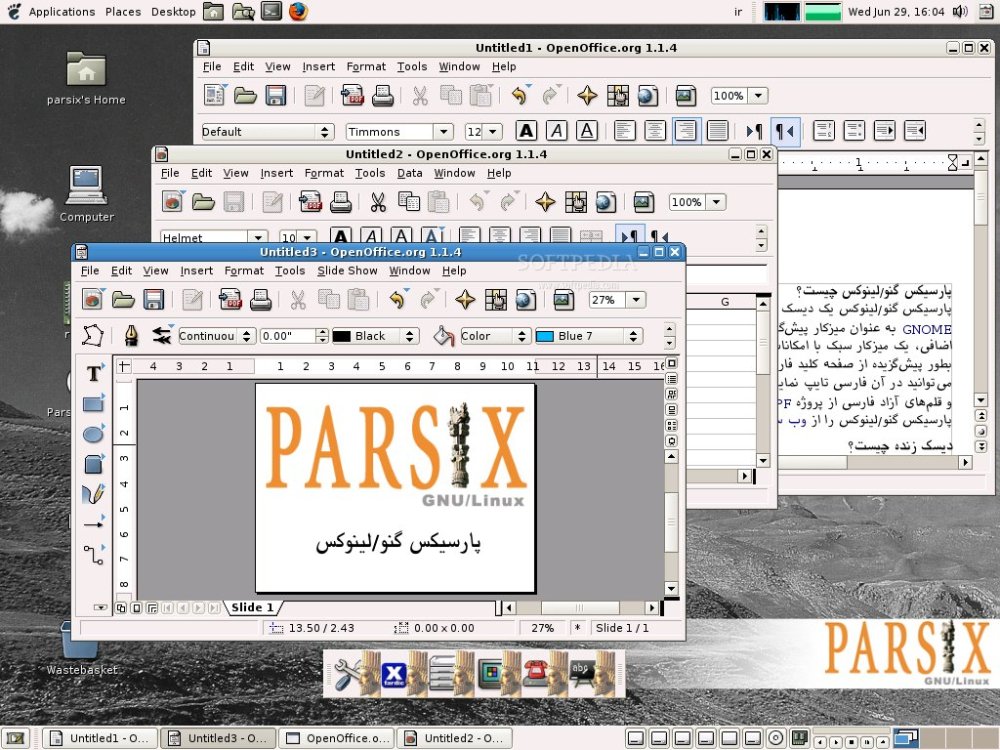Image resolution: width=1000 pixels, height=750 pixels.
Task: Open Tools menu in Untitled1
Action: [412, 66]
